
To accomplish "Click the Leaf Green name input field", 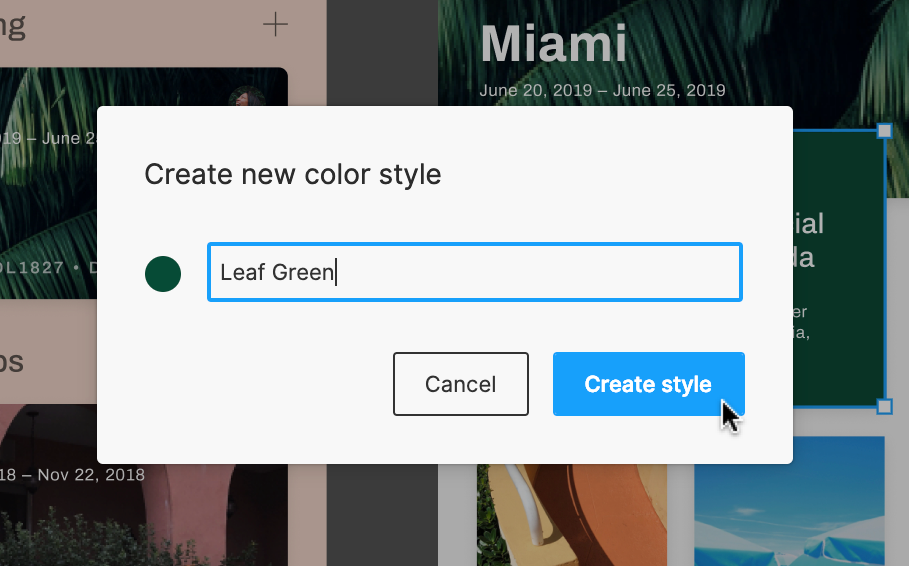I will pos(474,272).
